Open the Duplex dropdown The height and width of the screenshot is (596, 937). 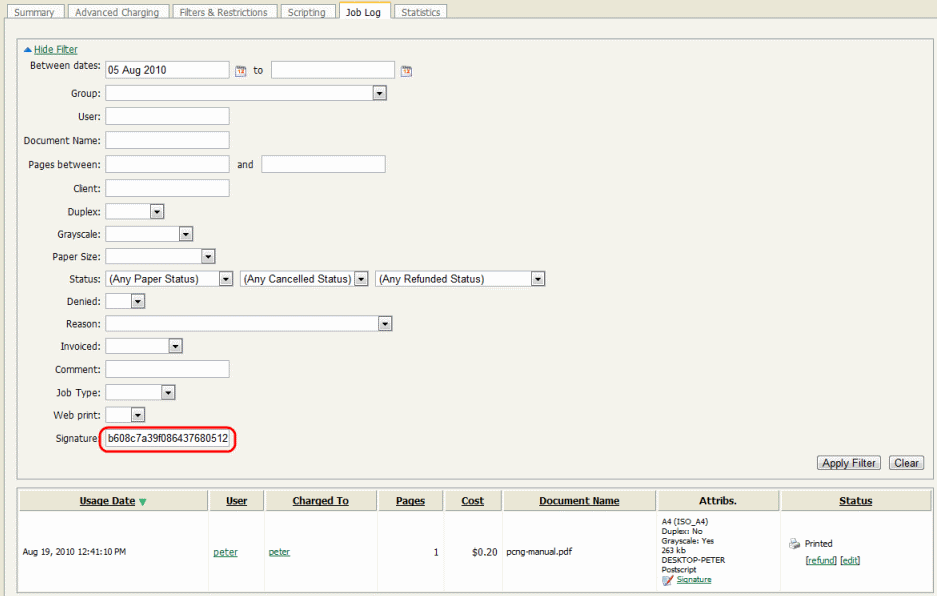tap(157, 212)
